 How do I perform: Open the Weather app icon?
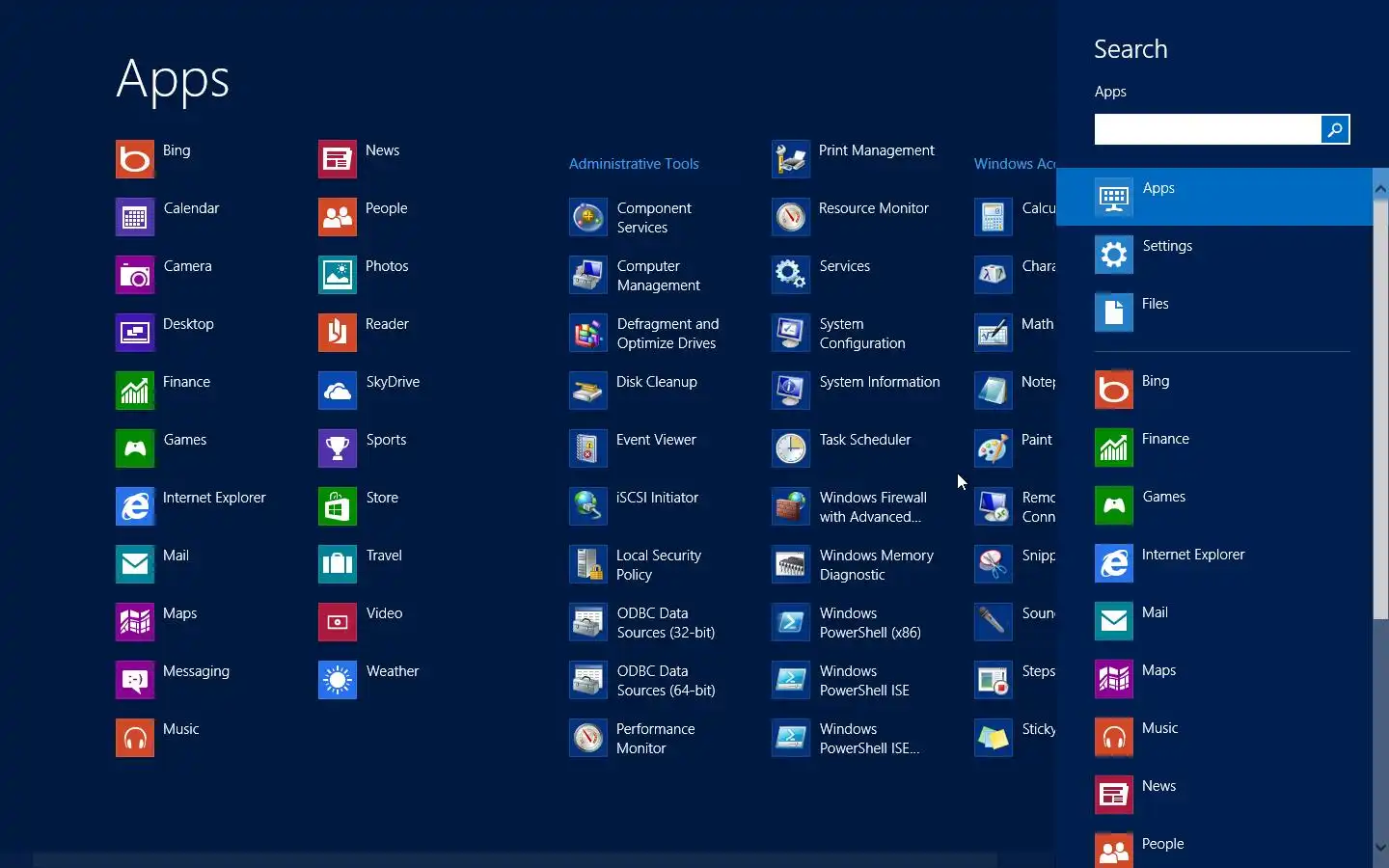tap(338, 680)
